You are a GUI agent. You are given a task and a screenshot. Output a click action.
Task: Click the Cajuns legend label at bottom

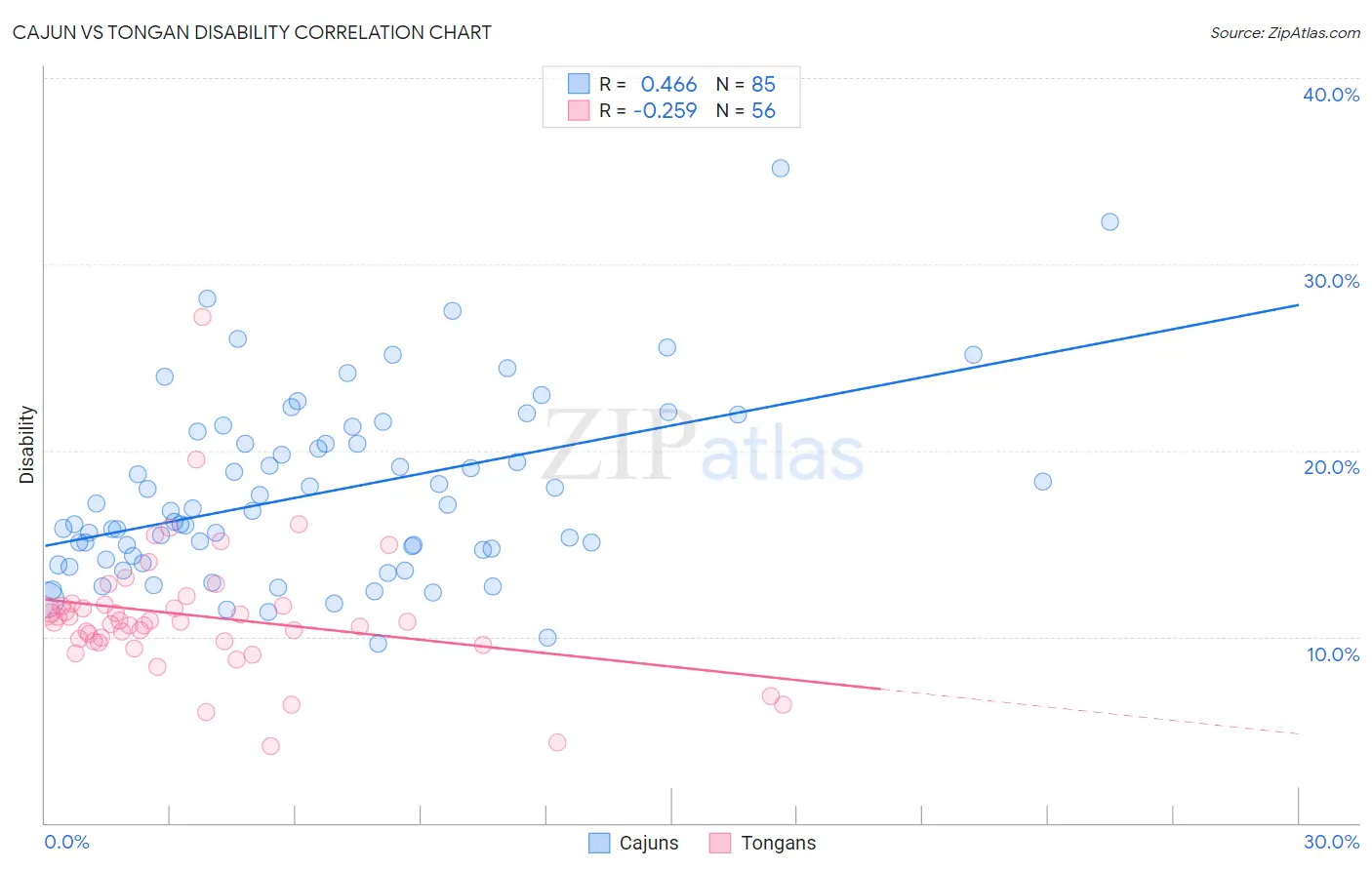pos(649,843)
